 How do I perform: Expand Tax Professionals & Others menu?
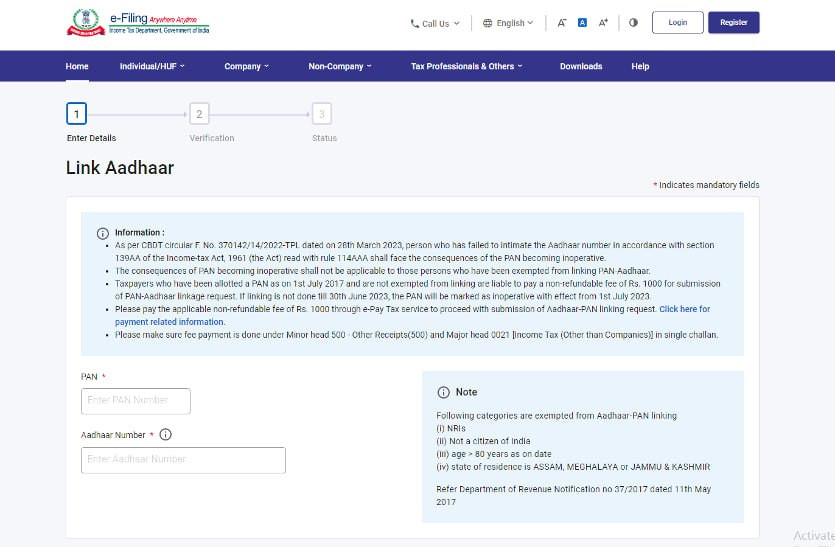click(466, 66)
